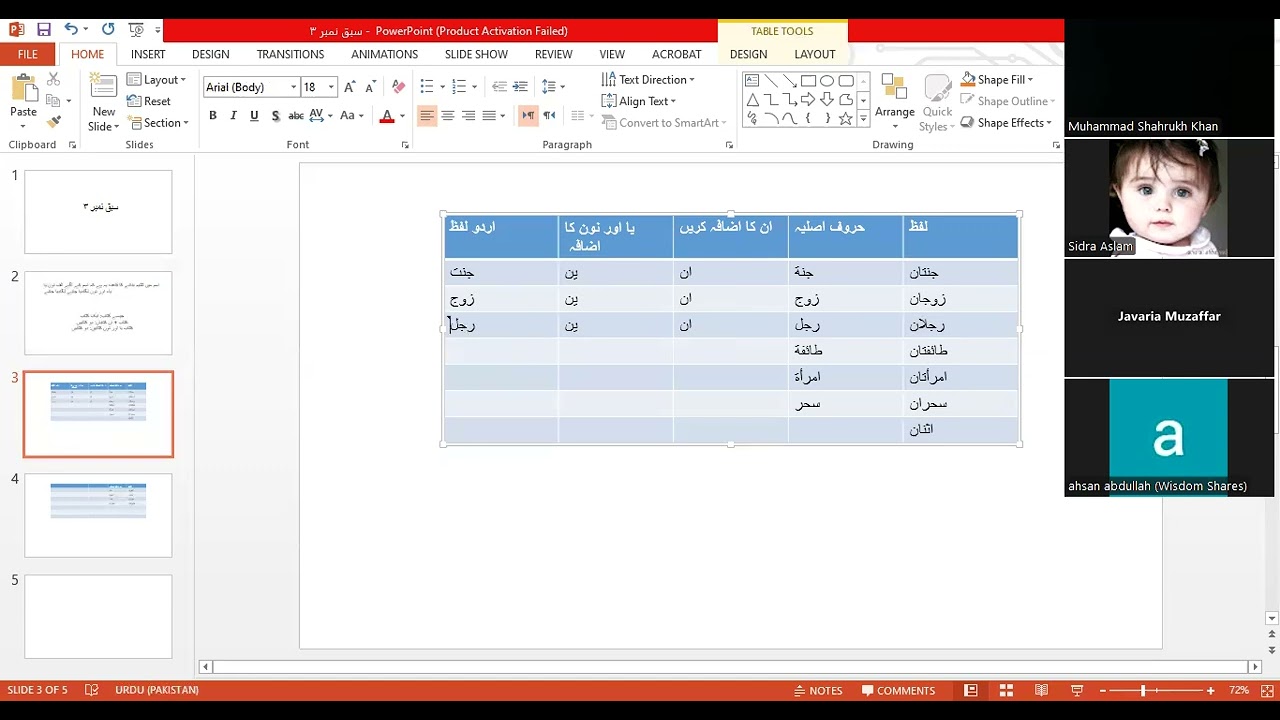Click the Paste clipboard icon
1280x720 pixels.
click(x=23, y=90)
